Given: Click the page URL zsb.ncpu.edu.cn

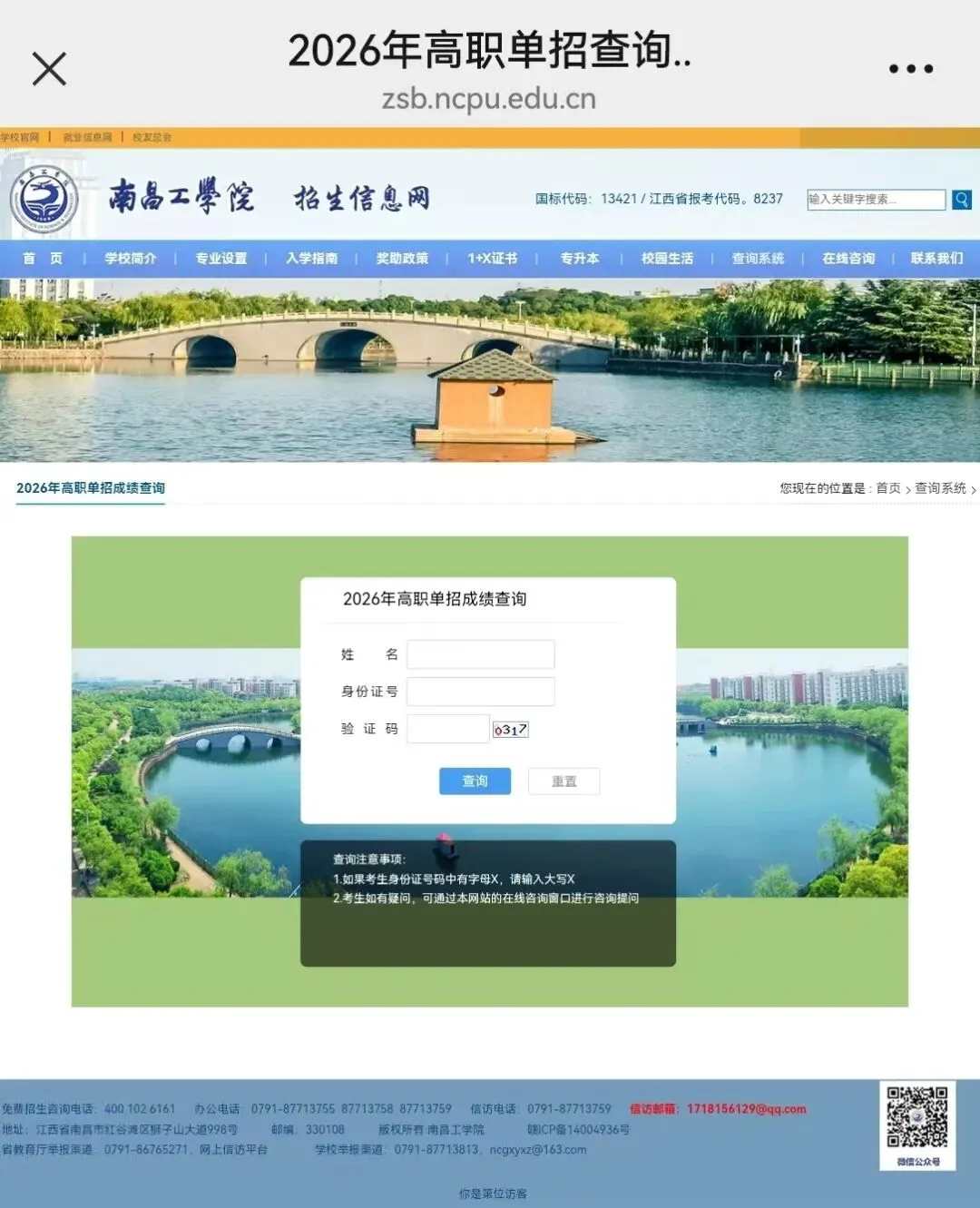Looking at the screenshot, I should pos(489,98).
